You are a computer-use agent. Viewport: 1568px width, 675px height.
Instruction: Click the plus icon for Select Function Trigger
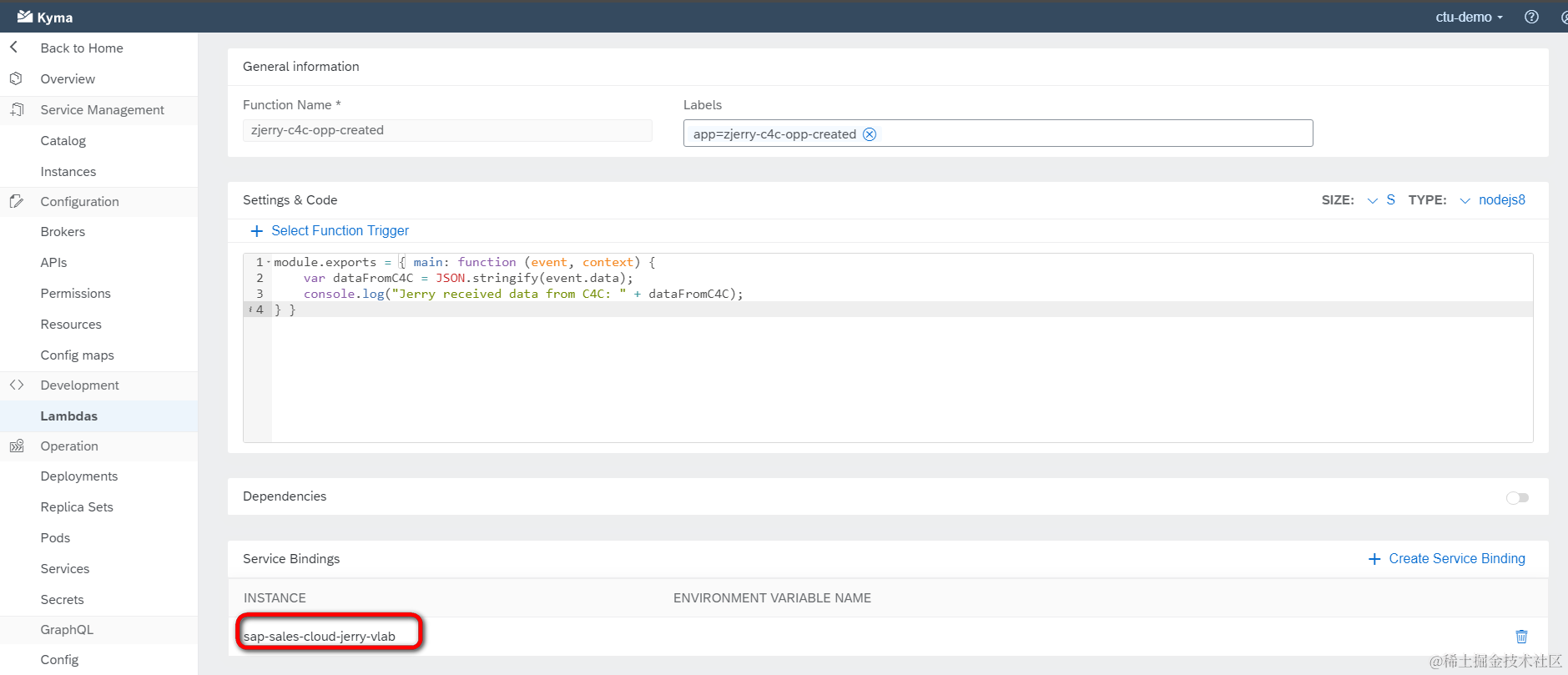click(257, 231)
